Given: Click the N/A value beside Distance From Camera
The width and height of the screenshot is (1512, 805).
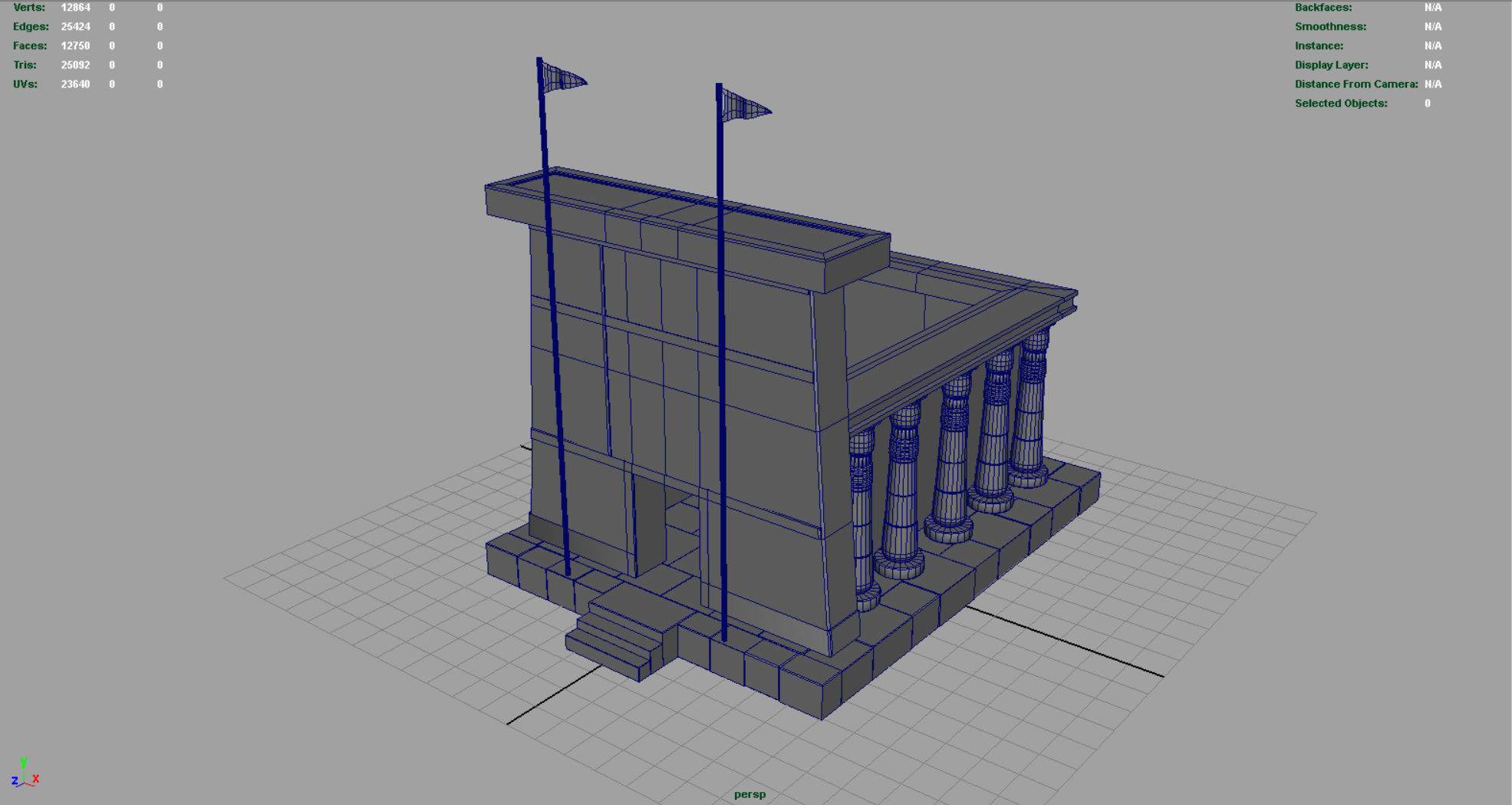Looking at the screenshot, I should click(1433, 84).
